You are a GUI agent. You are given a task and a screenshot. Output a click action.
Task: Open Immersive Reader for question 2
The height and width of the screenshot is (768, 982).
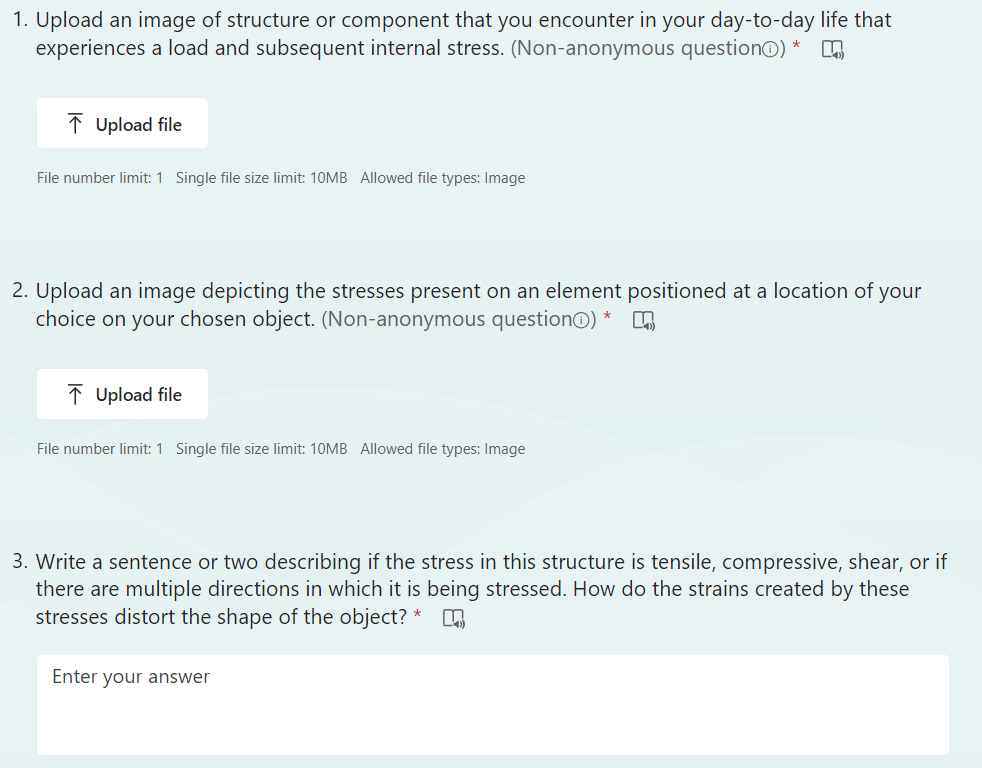[x=644, y=318]
